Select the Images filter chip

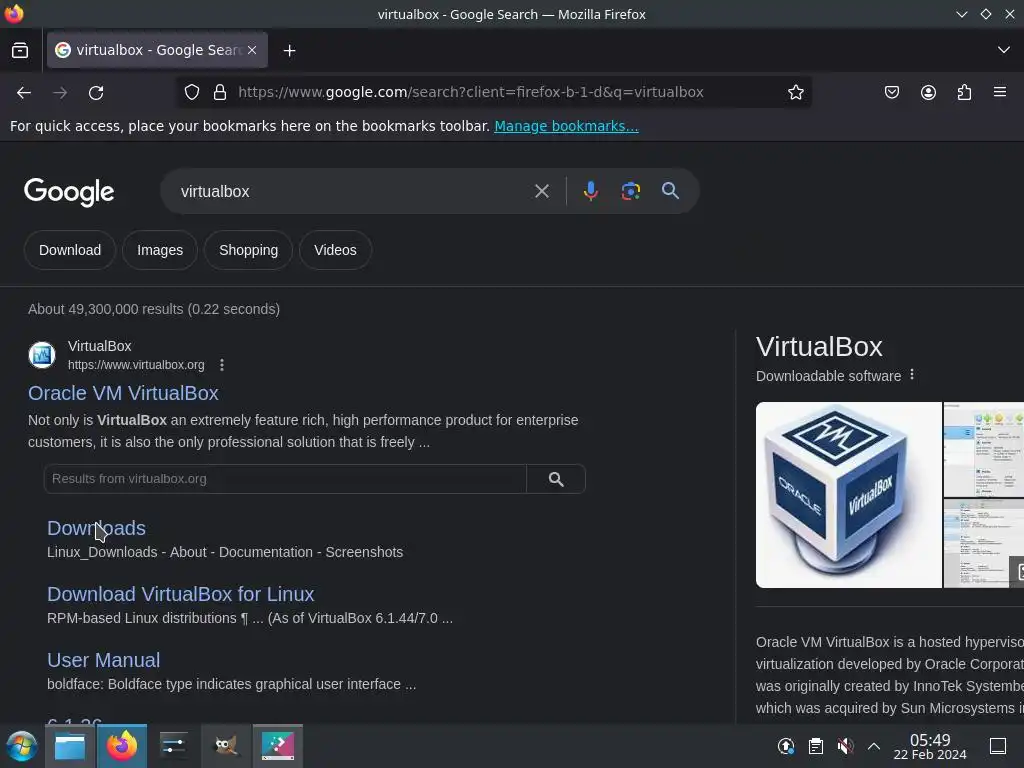click(x=160, y=250)
